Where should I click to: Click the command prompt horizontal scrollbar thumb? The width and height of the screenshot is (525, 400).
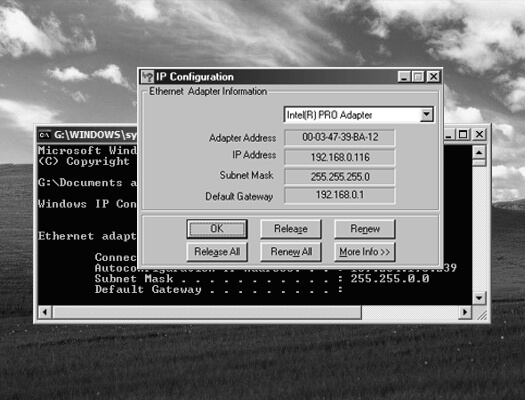(x=207, y=312)
